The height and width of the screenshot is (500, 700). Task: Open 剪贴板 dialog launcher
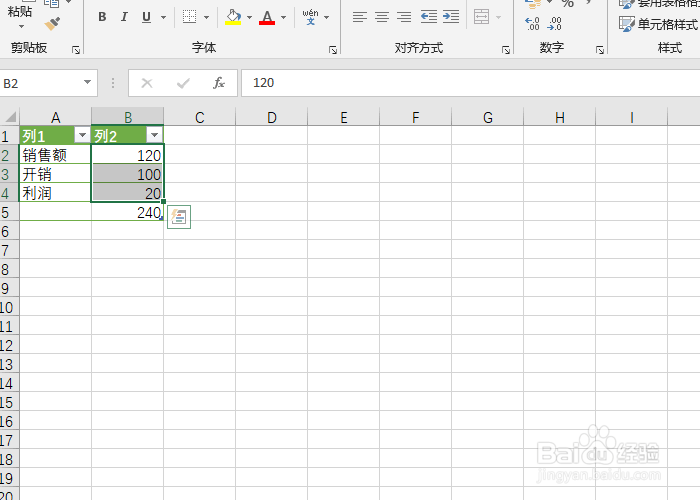click(x=76, y=50)
